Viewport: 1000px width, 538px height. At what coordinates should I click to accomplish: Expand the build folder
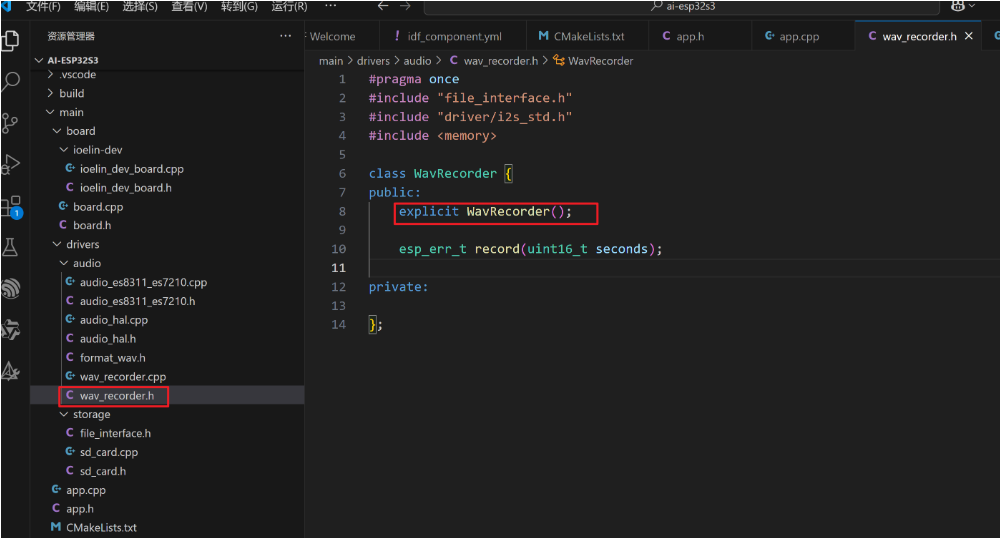pyautogui.click(x=167, y=93)
